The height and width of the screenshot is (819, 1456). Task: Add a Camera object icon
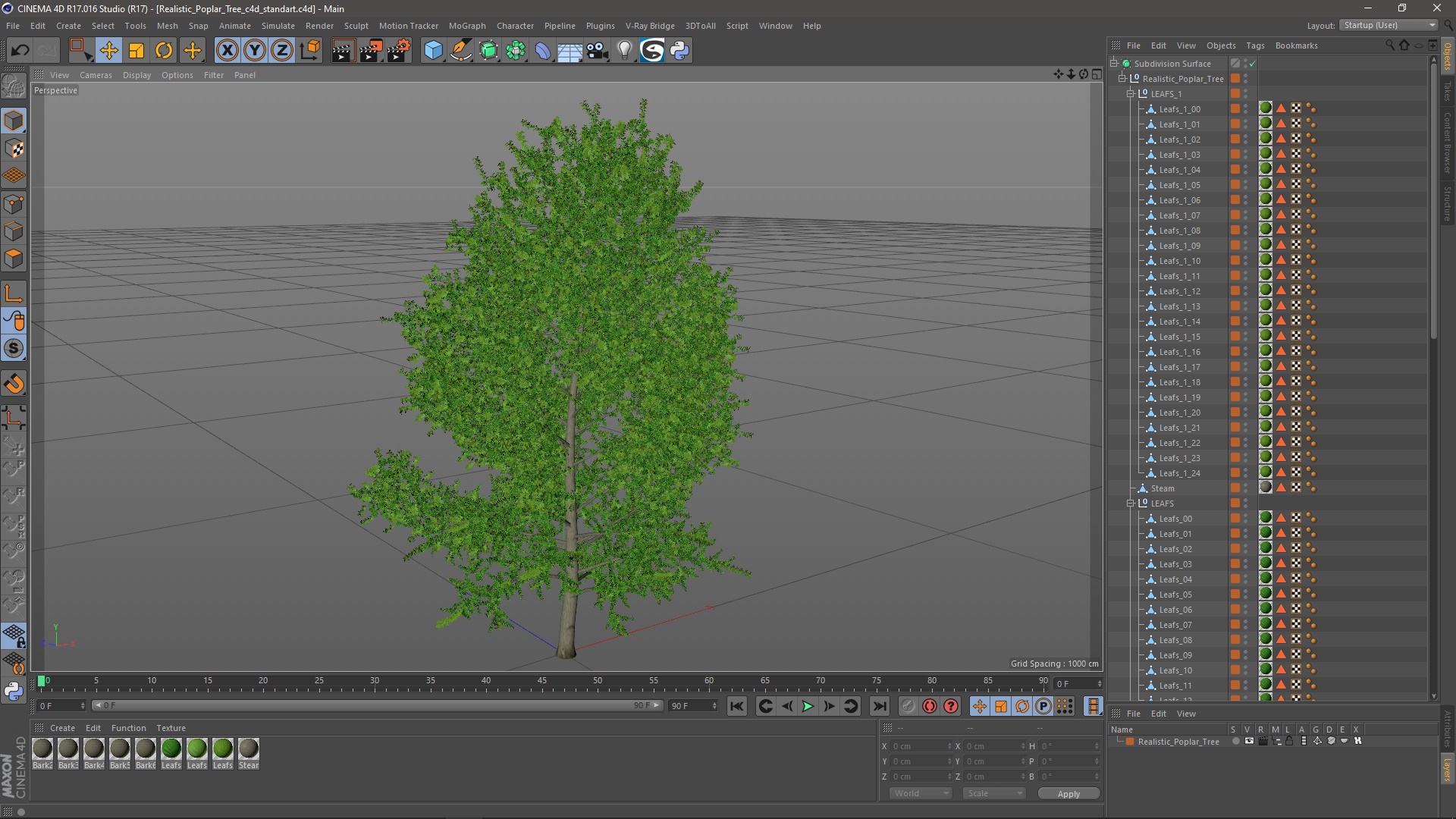pos(598,51)
